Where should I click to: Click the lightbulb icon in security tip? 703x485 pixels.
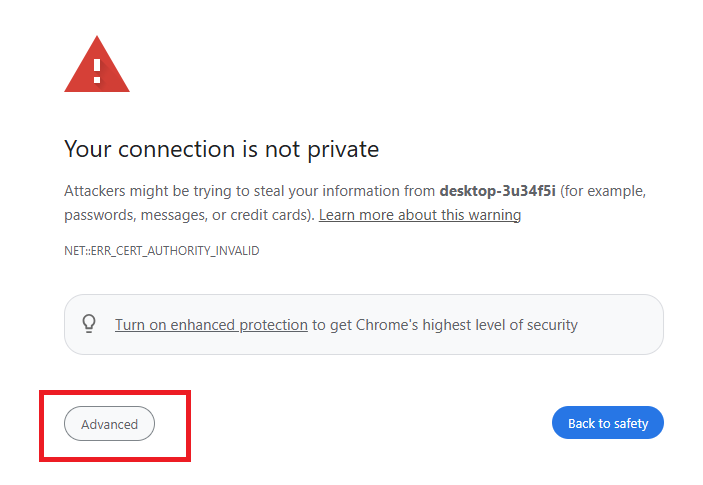click(x=89, y=324)
